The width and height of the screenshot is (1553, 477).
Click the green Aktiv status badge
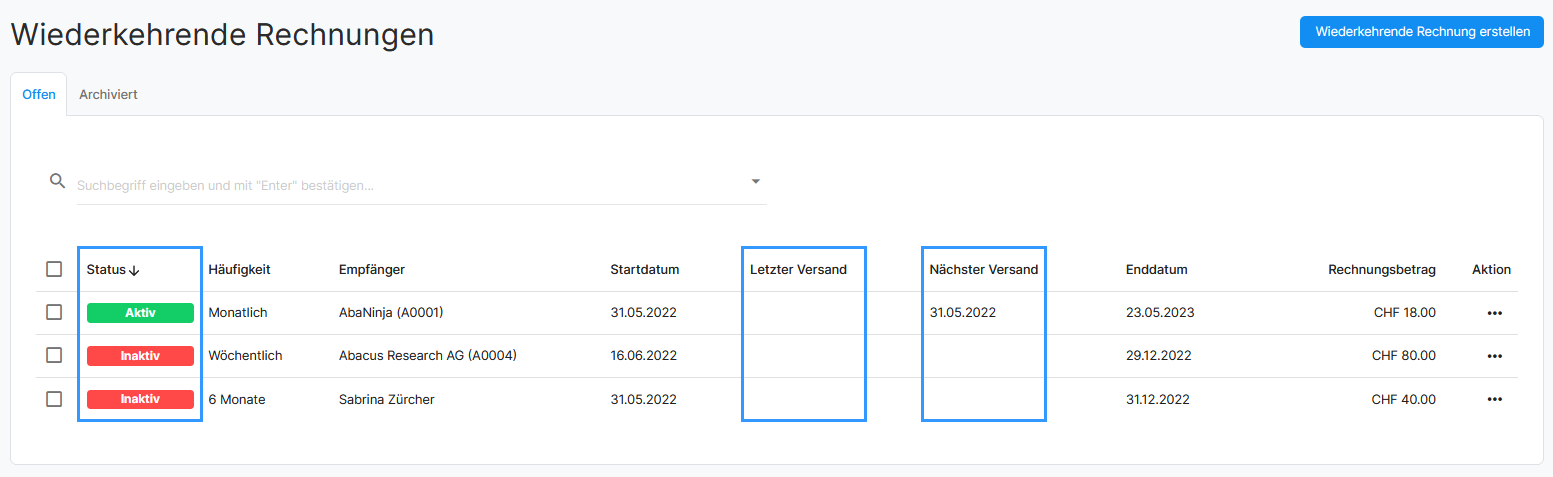click(x=140, y=313)
